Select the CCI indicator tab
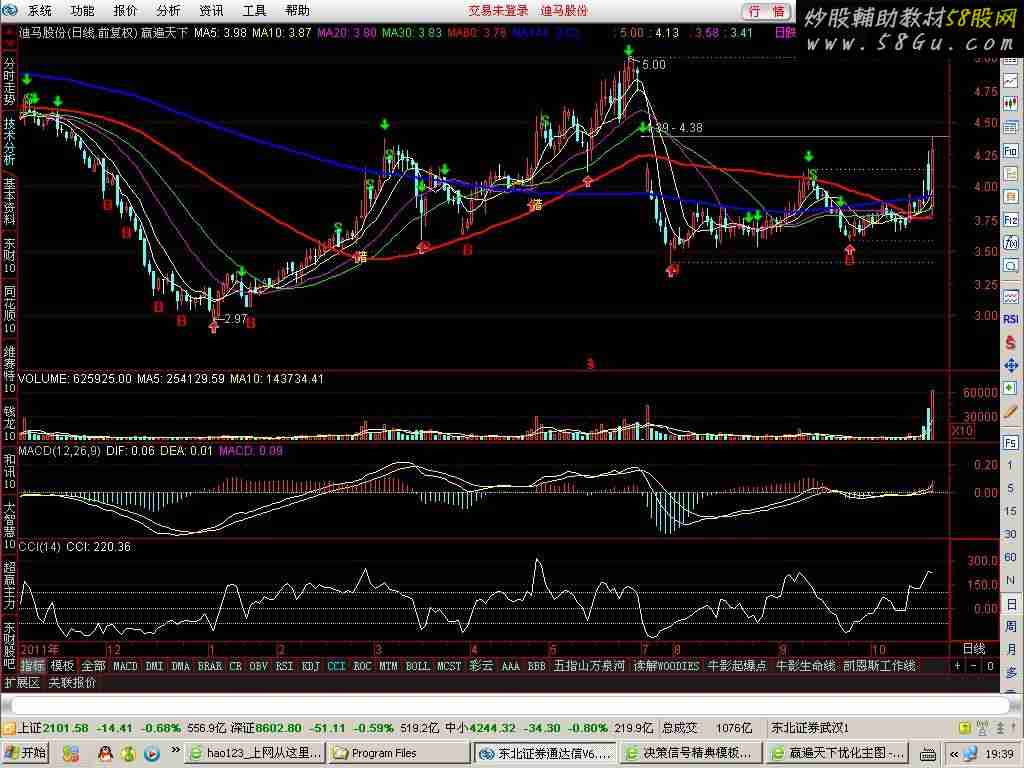This screenshot has width=1024, height=768. point(336,666)
